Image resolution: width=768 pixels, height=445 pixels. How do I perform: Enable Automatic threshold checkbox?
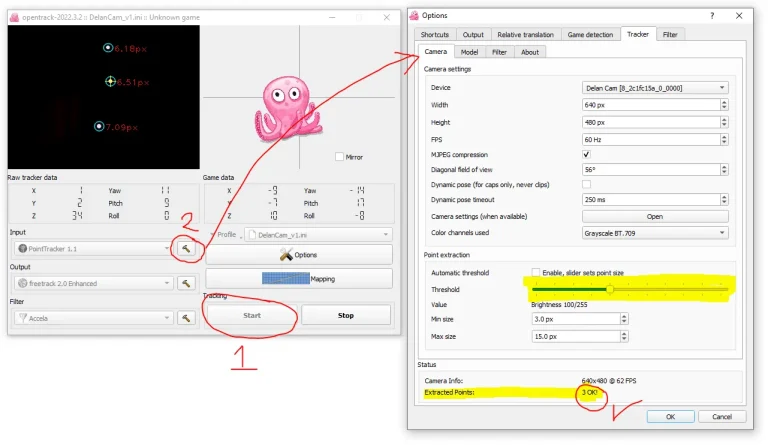point(536,272)
